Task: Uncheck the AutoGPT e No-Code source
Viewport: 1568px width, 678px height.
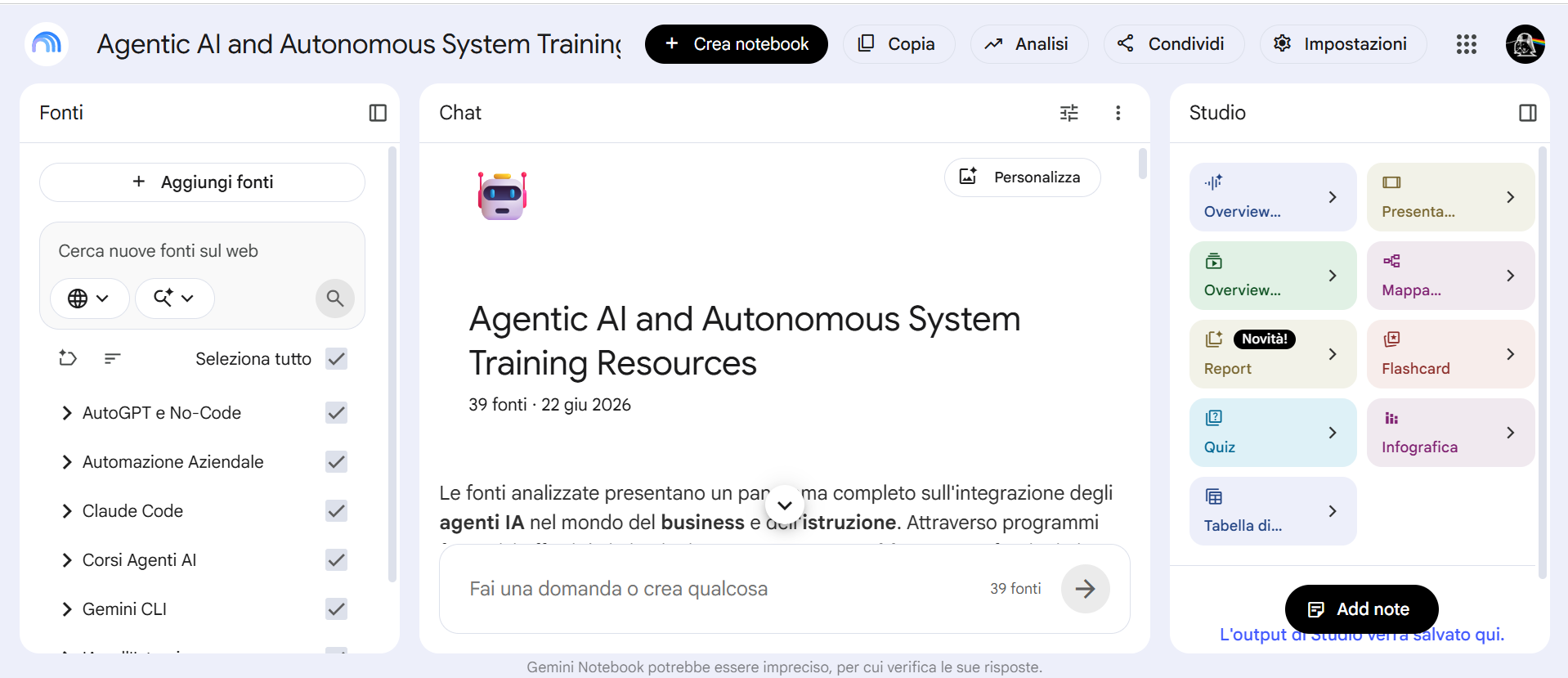Action: click(337, 413)
